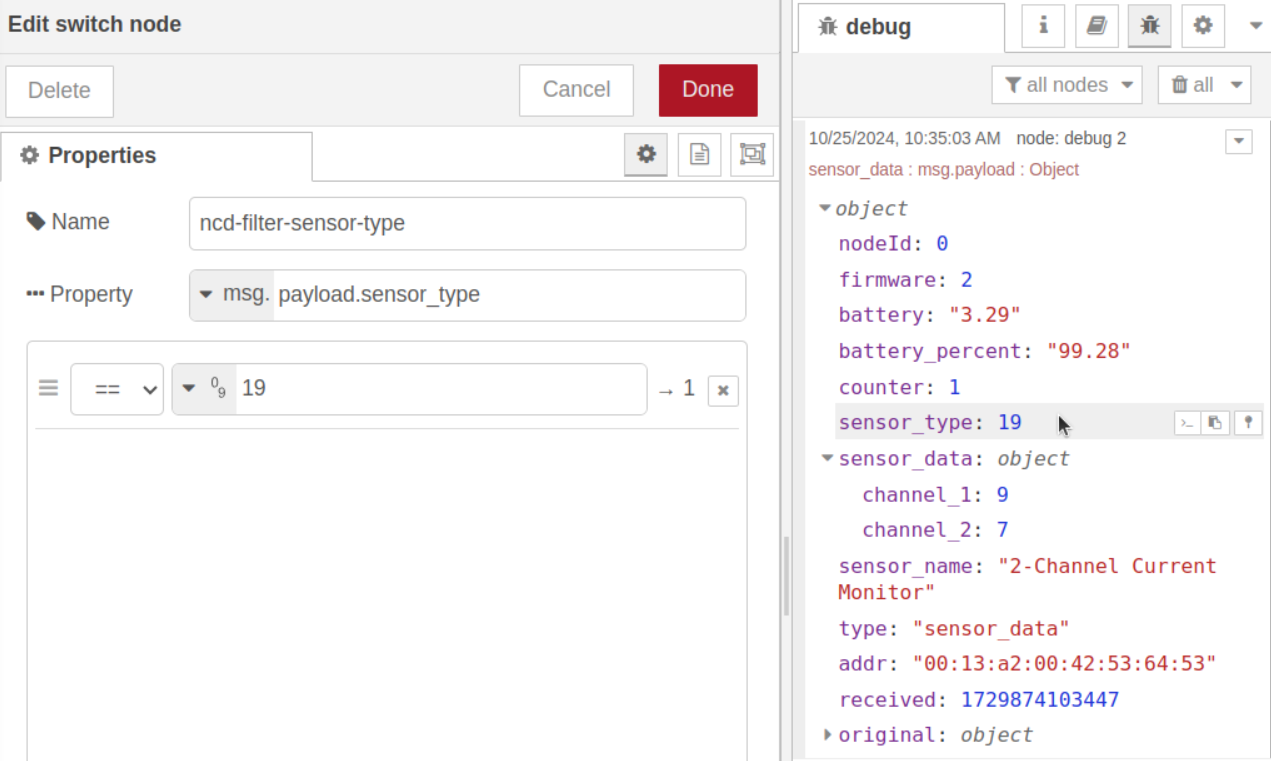Remove the == 19 rule
The width and height of the screenshot is (1271, 761).
(x=723, y=390)
